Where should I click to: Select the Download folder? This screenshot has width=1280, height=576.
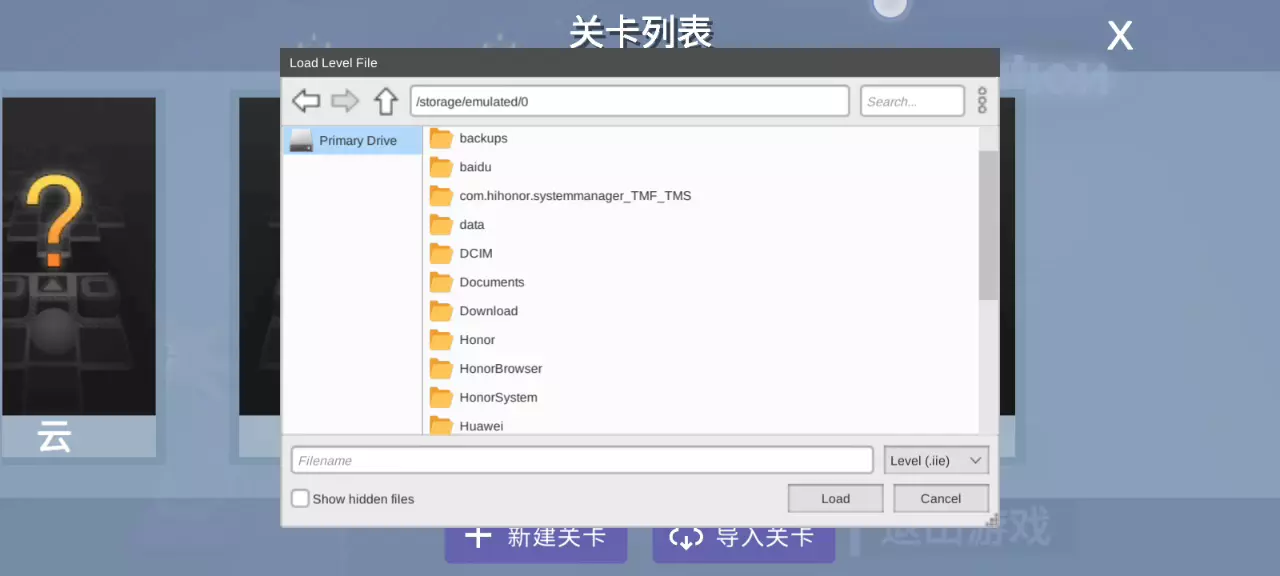tap(488, 311)
